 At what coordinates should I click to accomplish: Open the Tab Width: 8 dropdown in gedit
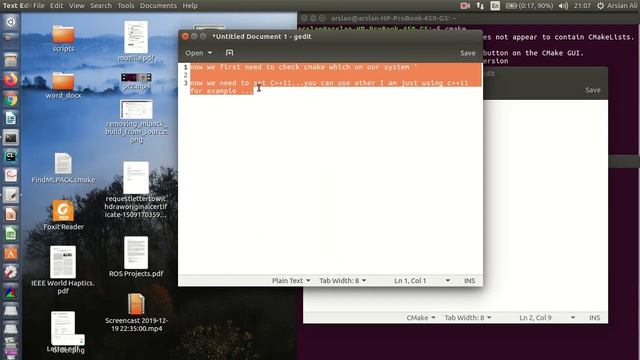pyautogui.click(x=342, y=281)
